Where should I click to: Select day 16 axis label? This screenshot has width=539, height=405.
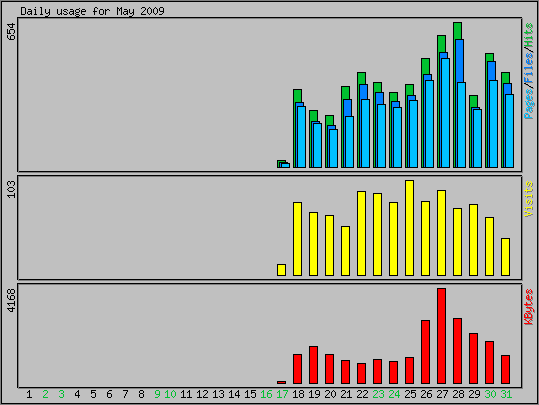point(266,394)
